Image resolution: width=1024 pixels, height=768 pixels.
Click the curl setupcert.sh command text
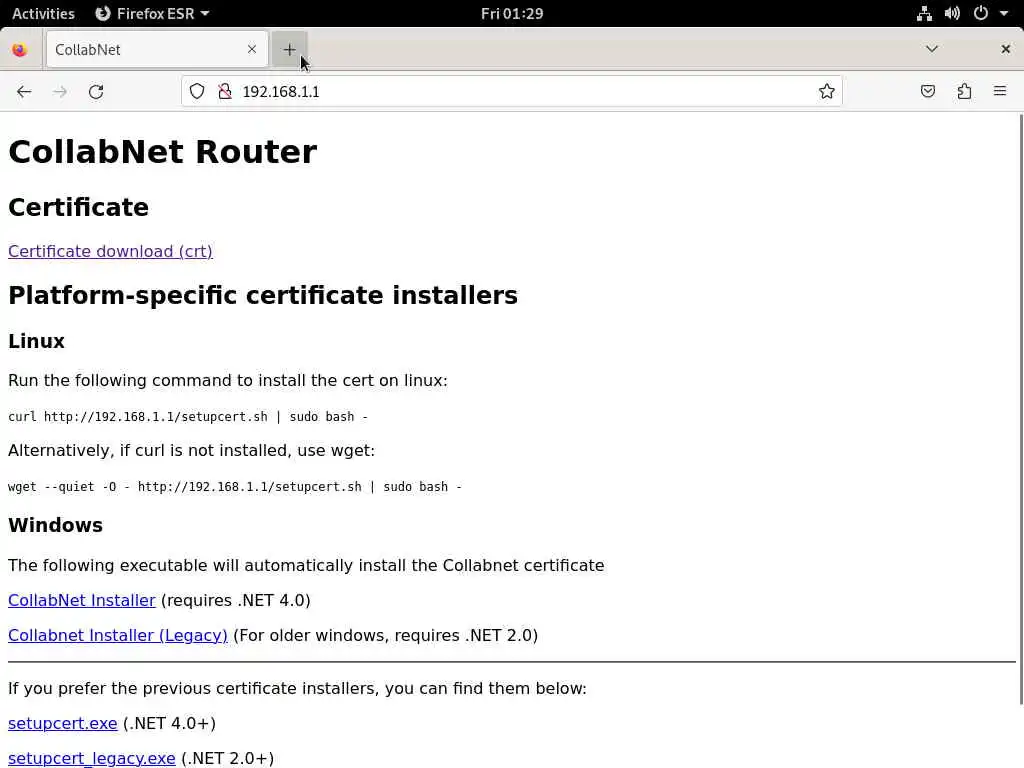pos(188,417)
